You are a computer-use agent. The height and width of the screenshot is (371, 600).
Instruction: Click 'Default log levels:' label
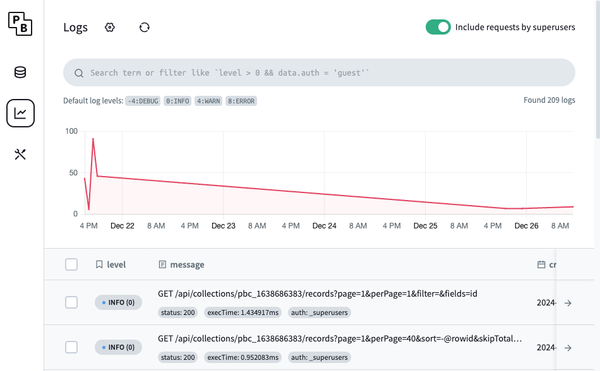93,101
